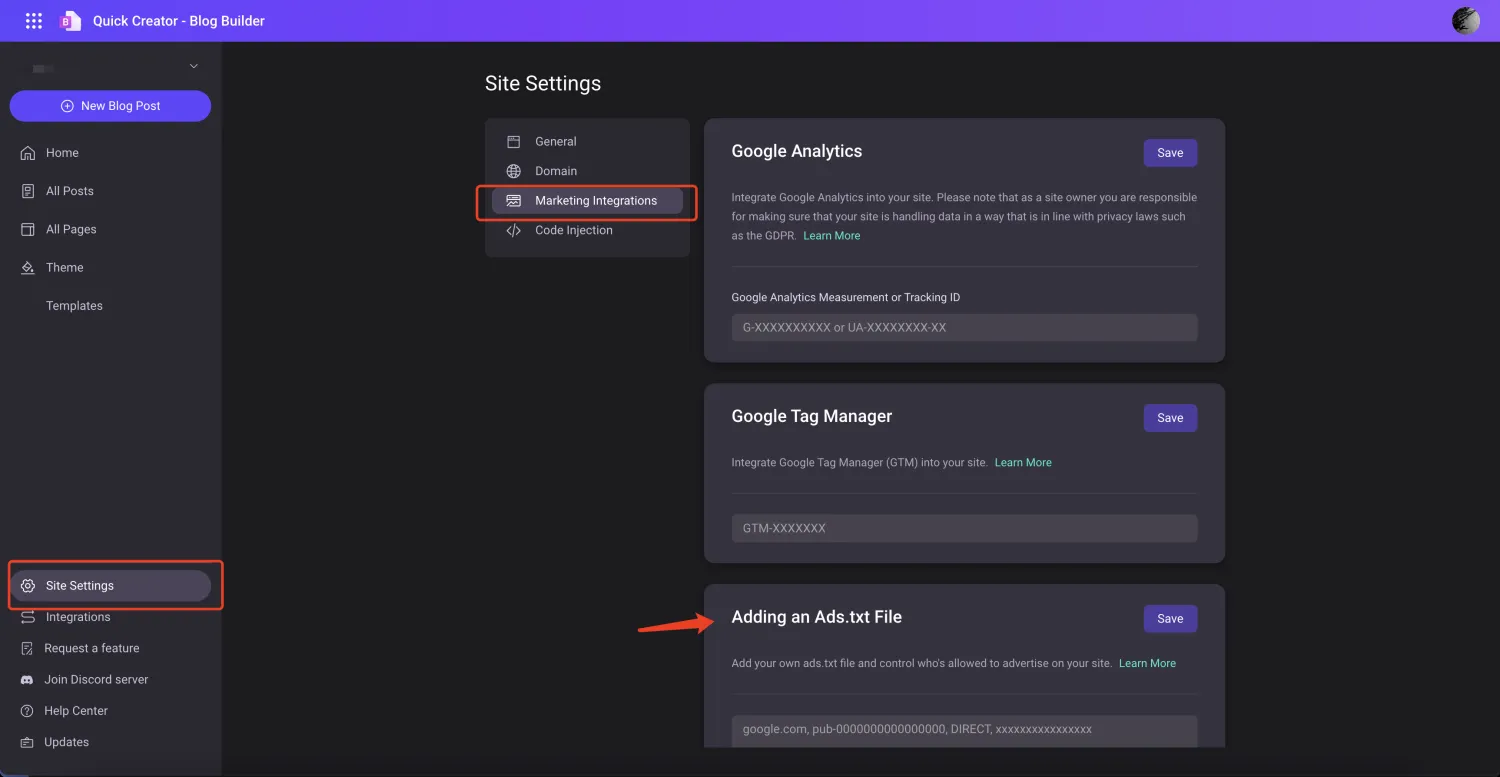Save the Google Tag Manager settings
Screen dimensions: 1500x777
[1170, 418]
